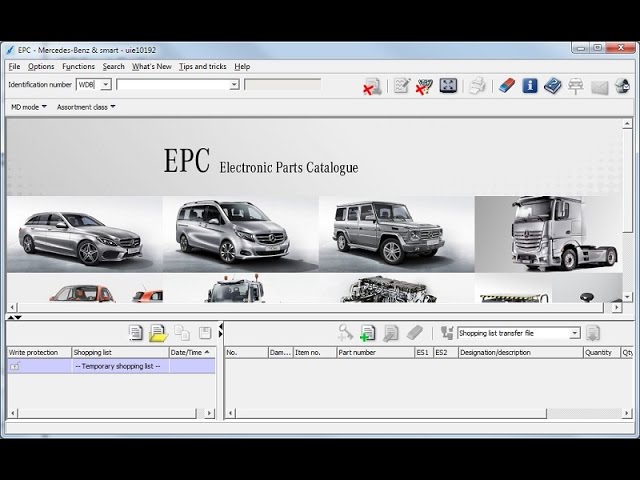The image size is (640, 480).
Task: Click the passenger car estate thumbnail
Action: pyautogui.click(x=84, y=234)
